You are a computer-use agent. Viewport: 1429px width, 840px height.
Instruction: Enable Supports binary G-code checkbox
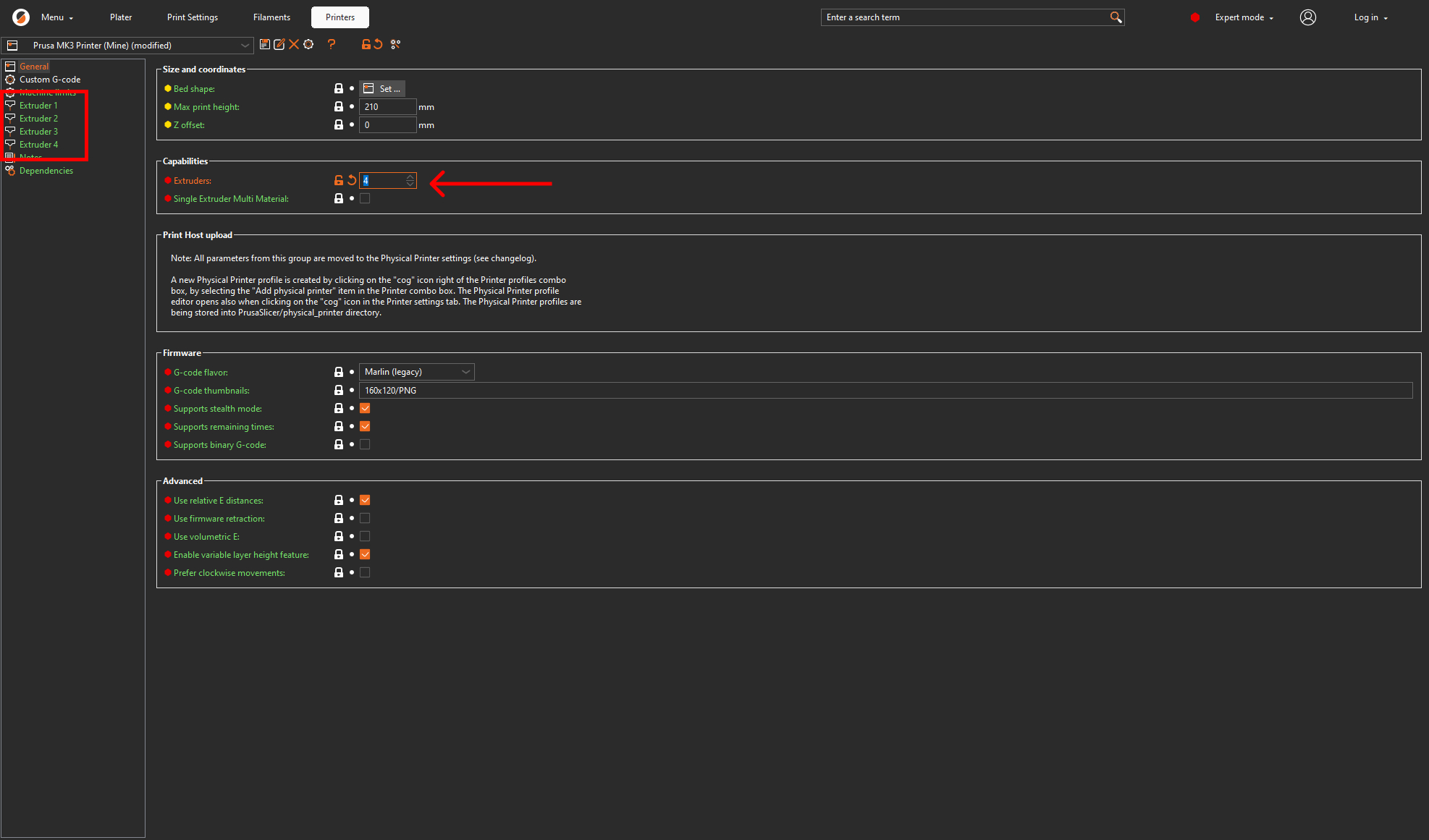point(365,444)
